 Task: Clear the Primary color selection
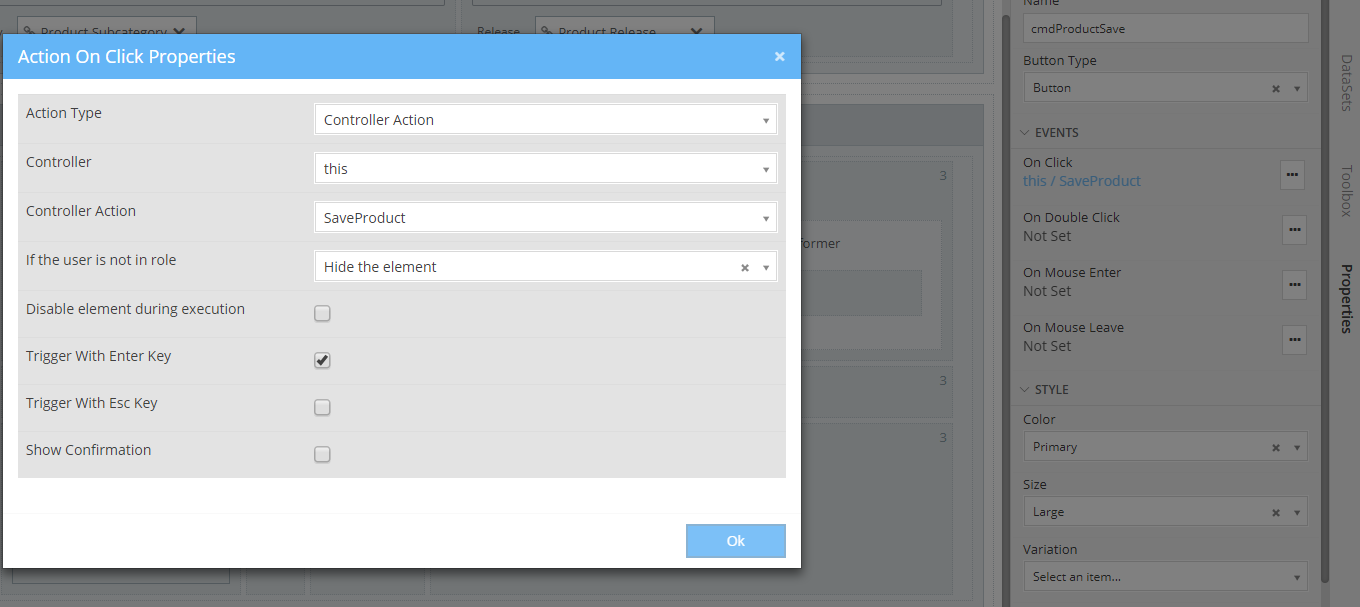pos(1276,447)
